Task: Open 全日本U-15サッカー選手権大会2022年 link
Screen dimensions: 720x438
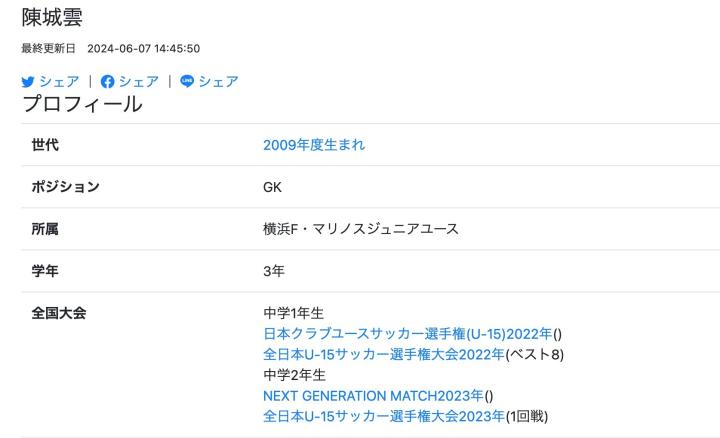Action: click(x=384, y=354)
